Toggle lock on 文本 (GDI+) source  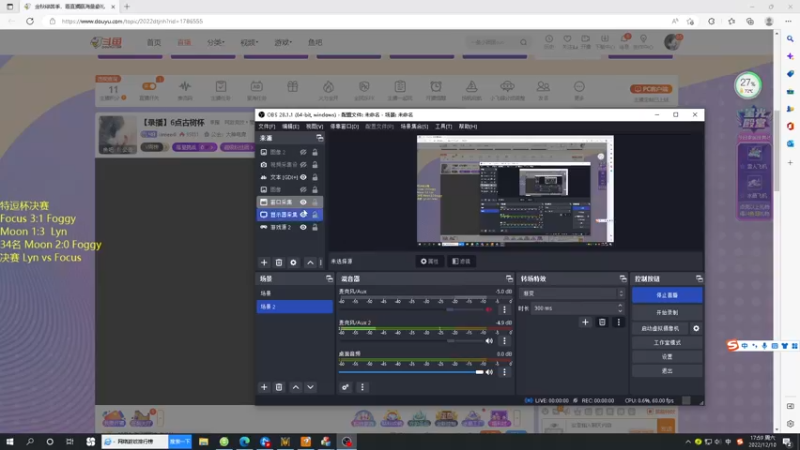tap(315, 177)
